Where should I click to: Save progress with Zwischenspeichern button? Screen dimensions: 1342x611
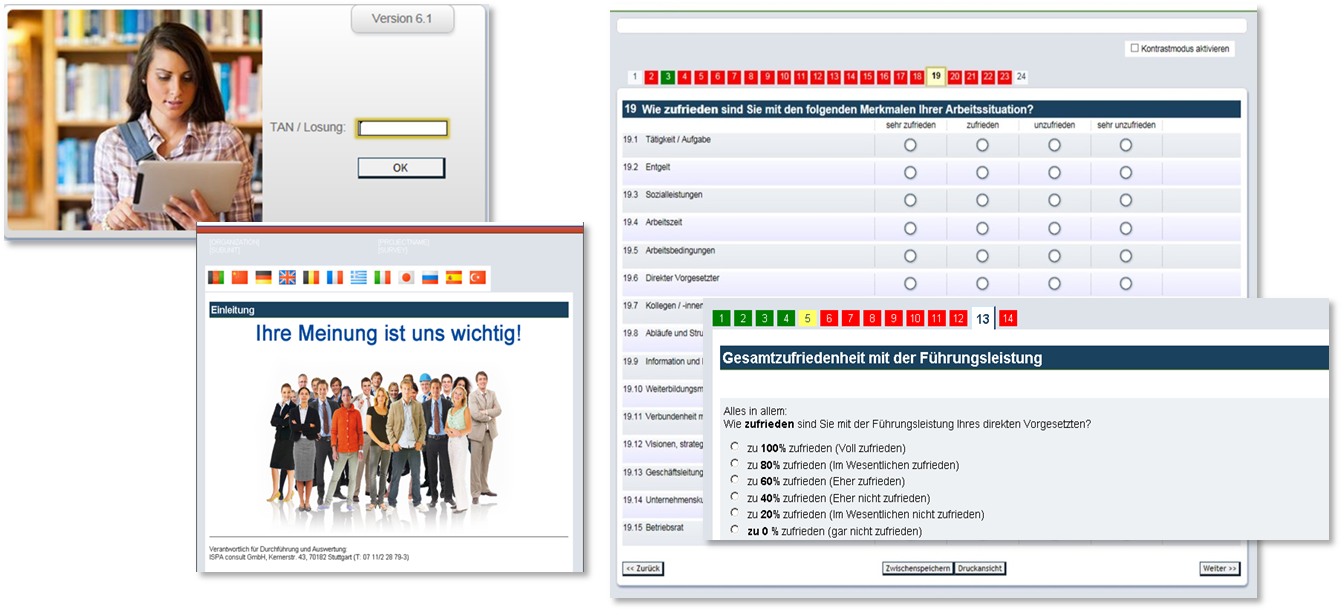click(x=916, y=569)
